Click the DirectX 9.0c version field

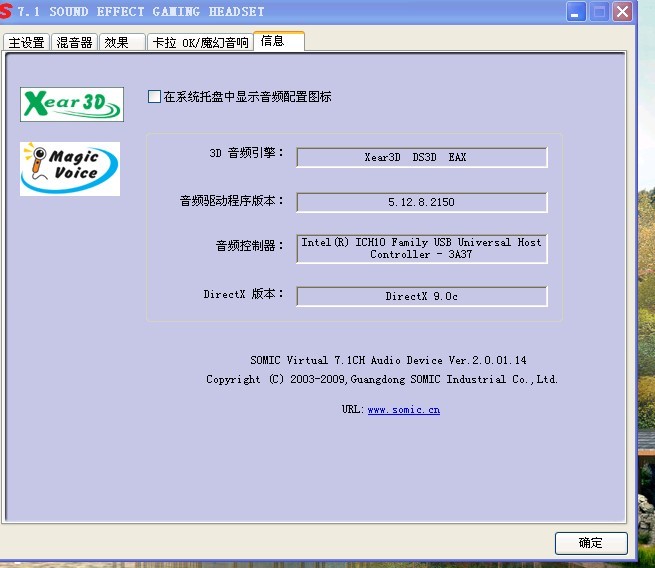[422, 297]
